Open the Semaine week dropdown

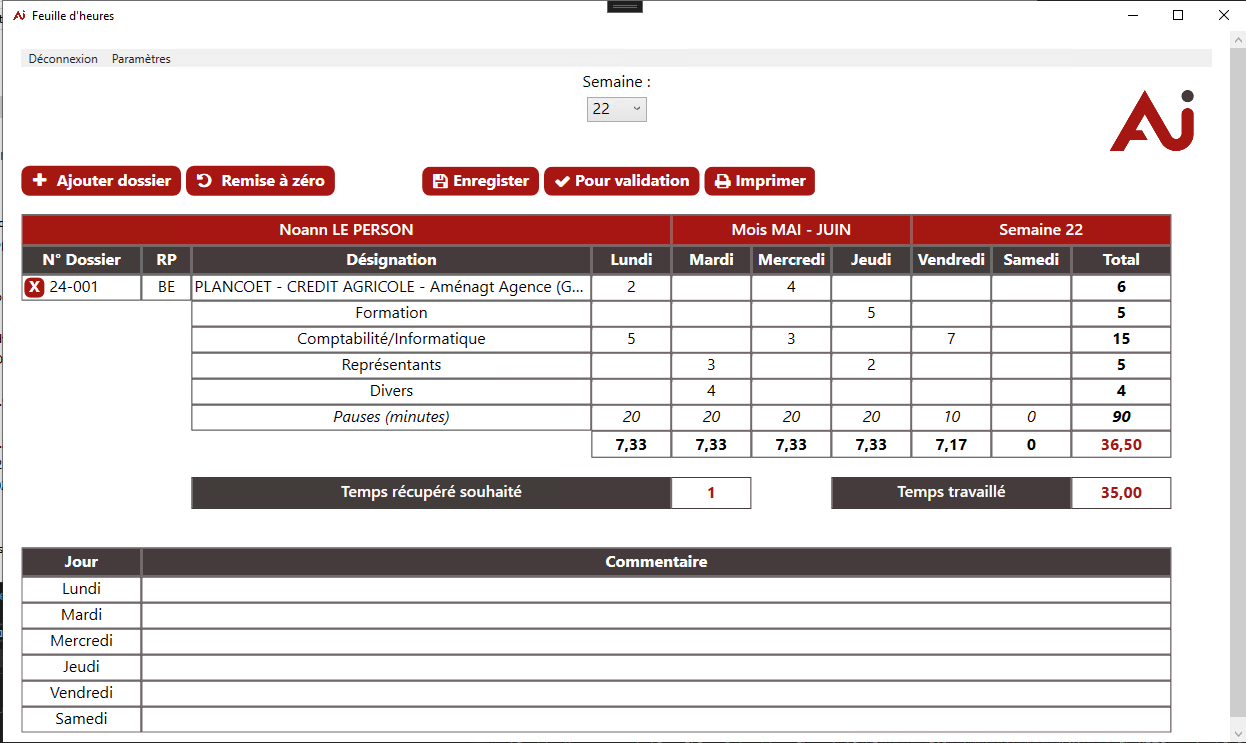[x=616, y=109]
